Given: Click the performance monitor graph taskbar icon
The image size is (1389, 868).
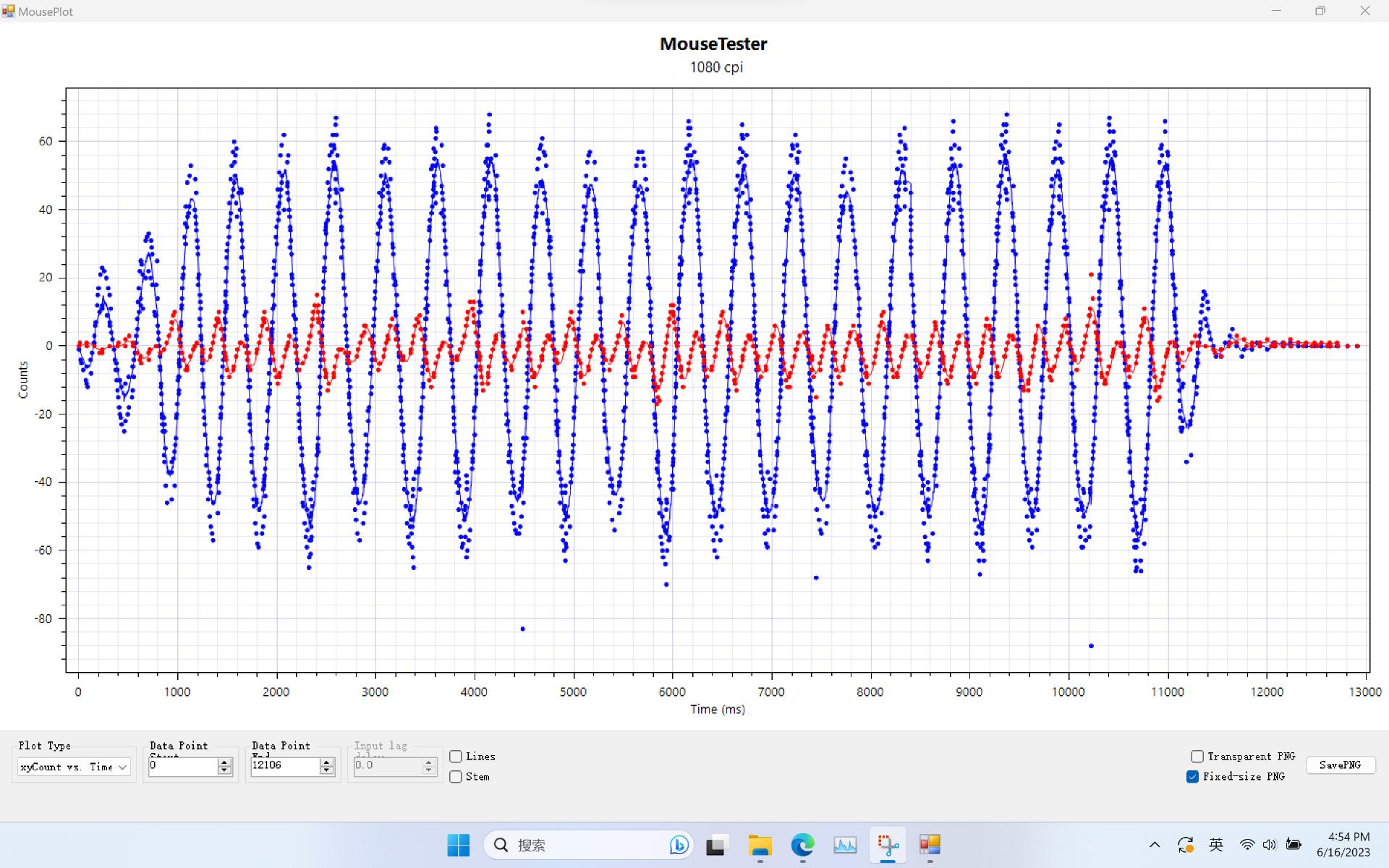Looking at the screenshot, I should [845, 845].
